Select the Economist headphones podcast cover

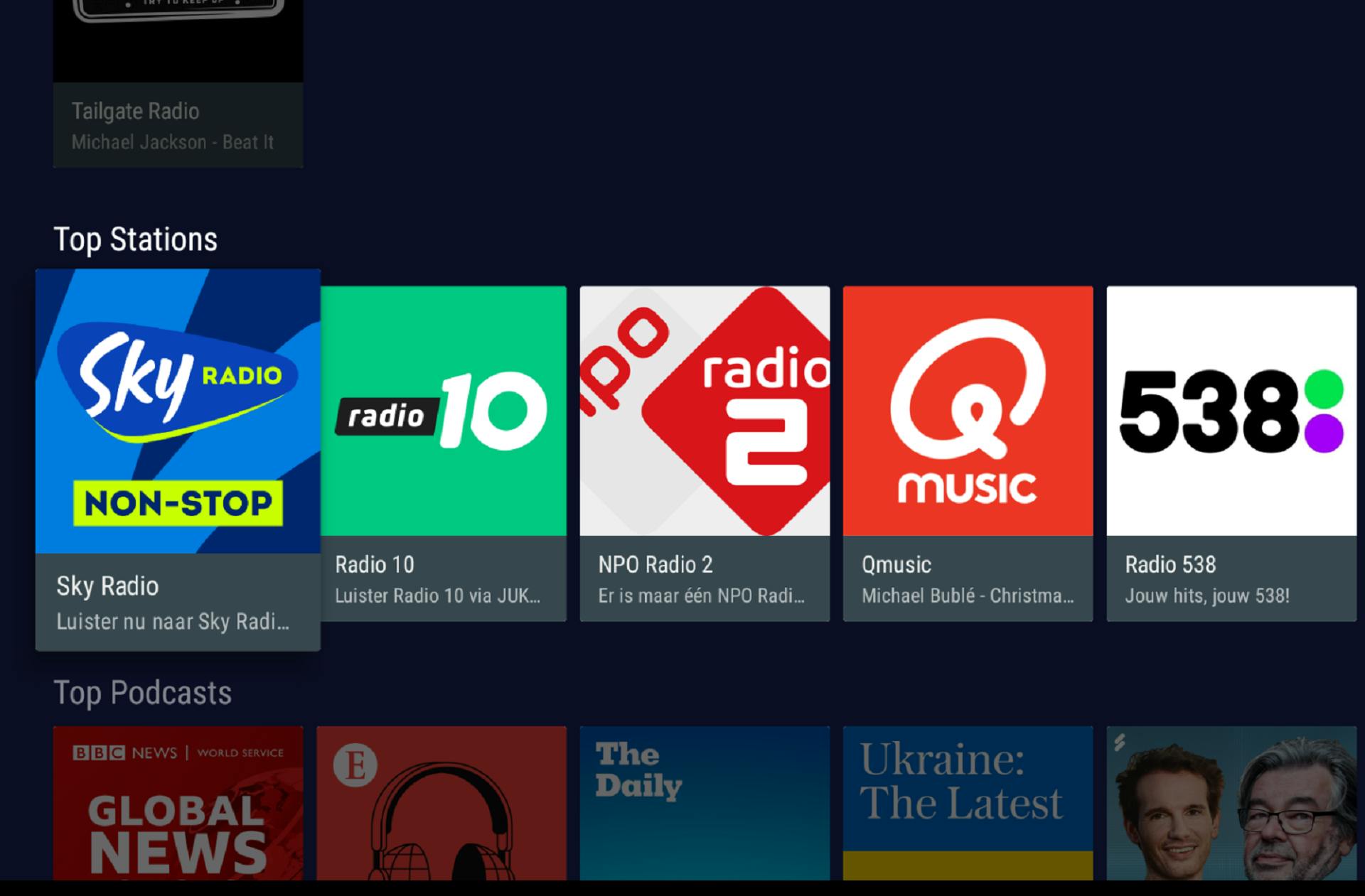coord(441,803)
